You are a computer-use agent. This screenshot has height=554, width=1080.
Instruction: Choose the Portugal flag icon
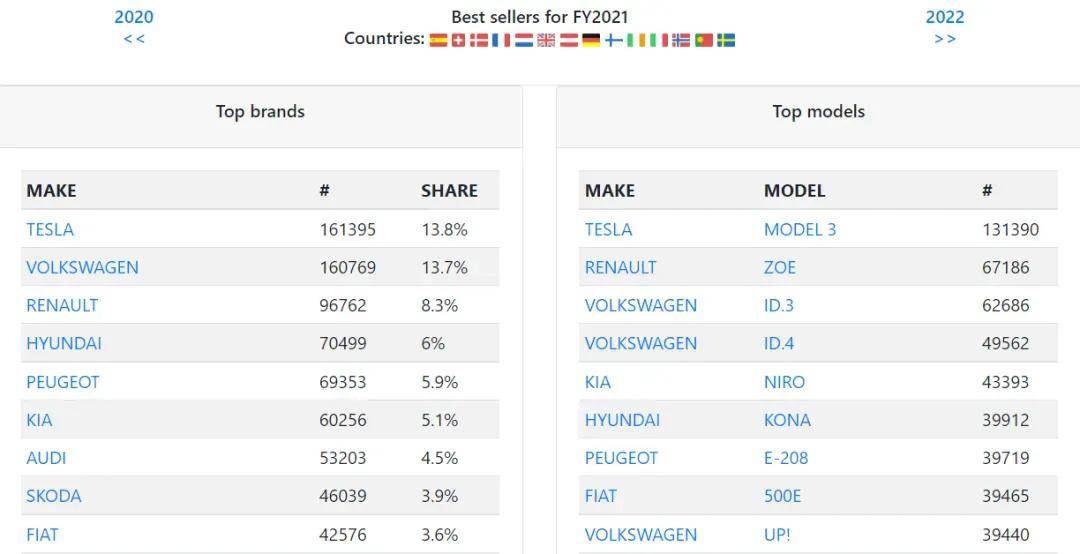(704, 40)
